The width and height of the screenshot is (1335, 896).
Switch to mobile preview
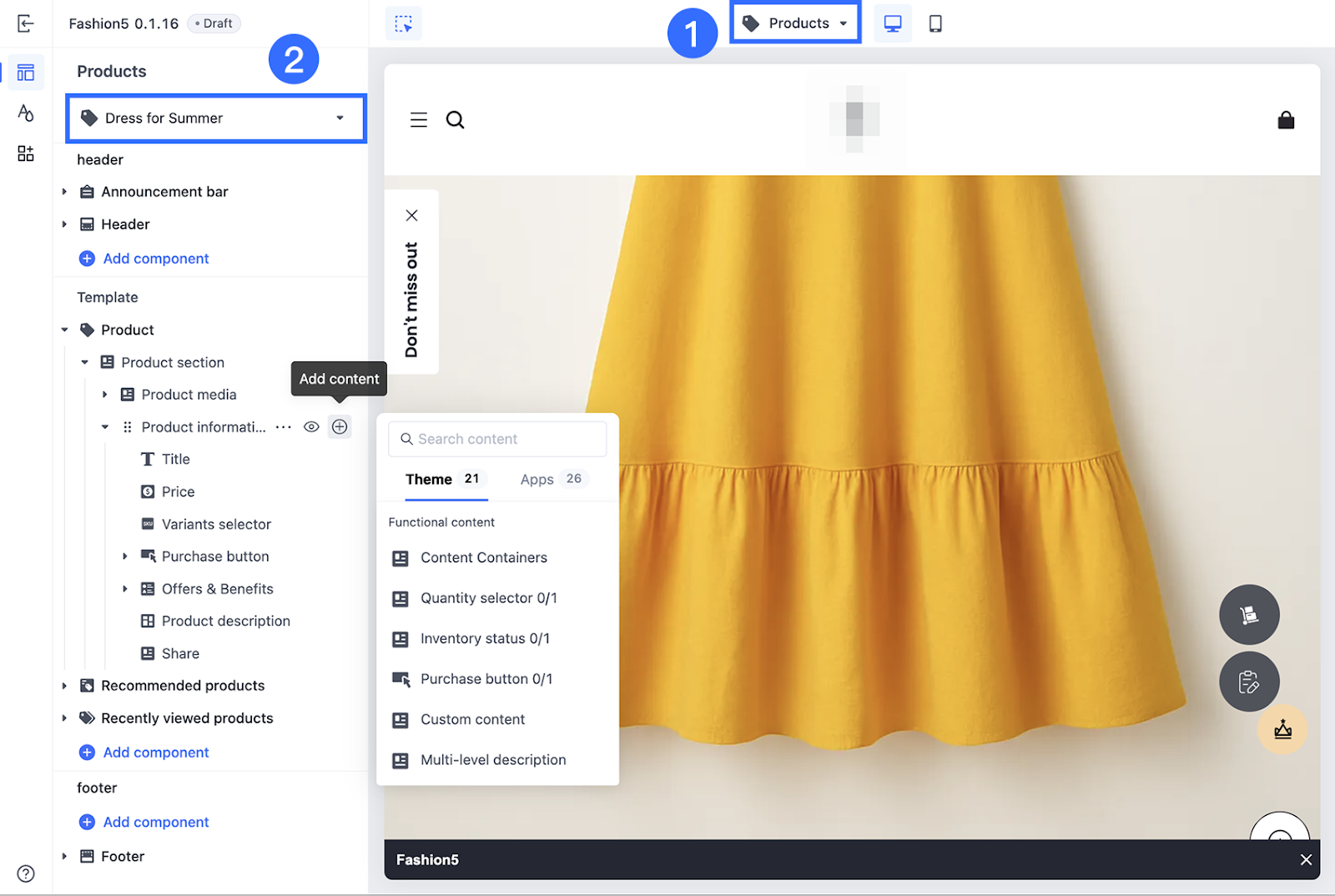(x=935, y=23)
